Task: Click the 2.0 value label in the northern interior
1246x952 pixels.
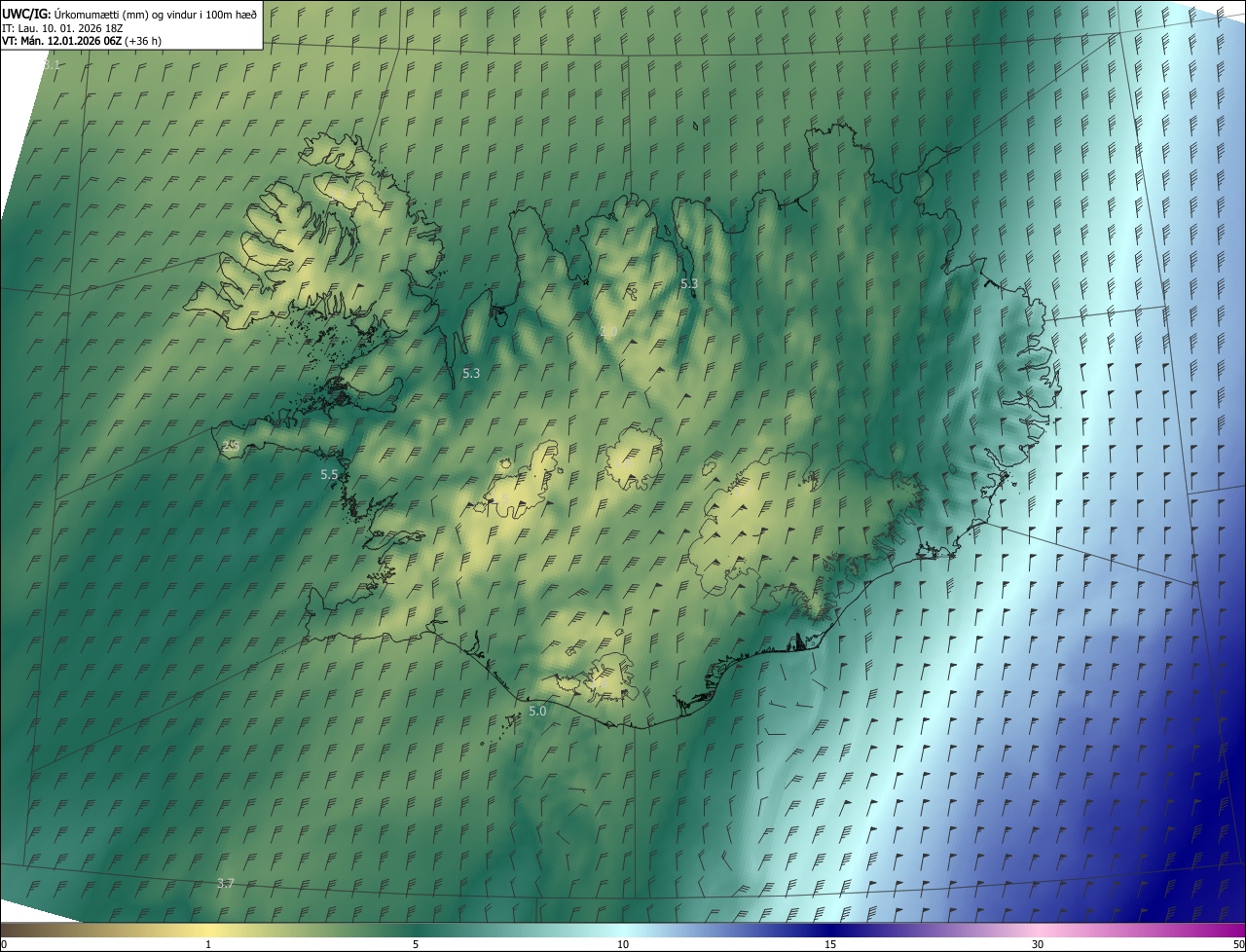Action: click(x=609, y=333)
